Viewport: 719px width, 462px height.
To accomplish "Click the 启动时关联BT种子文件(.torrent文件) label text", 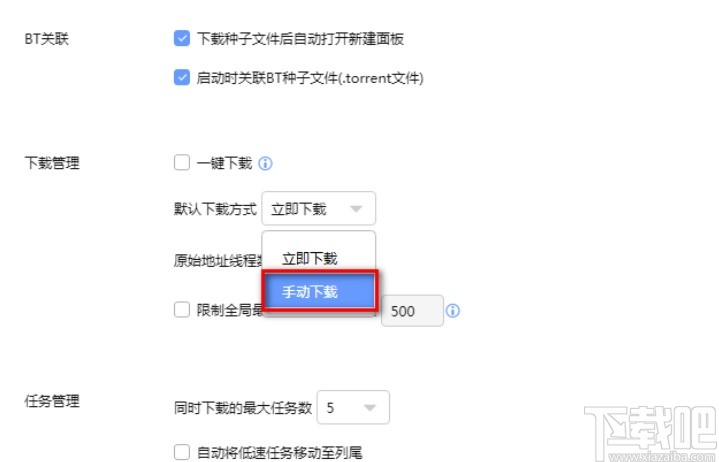I will pos(310,78).
